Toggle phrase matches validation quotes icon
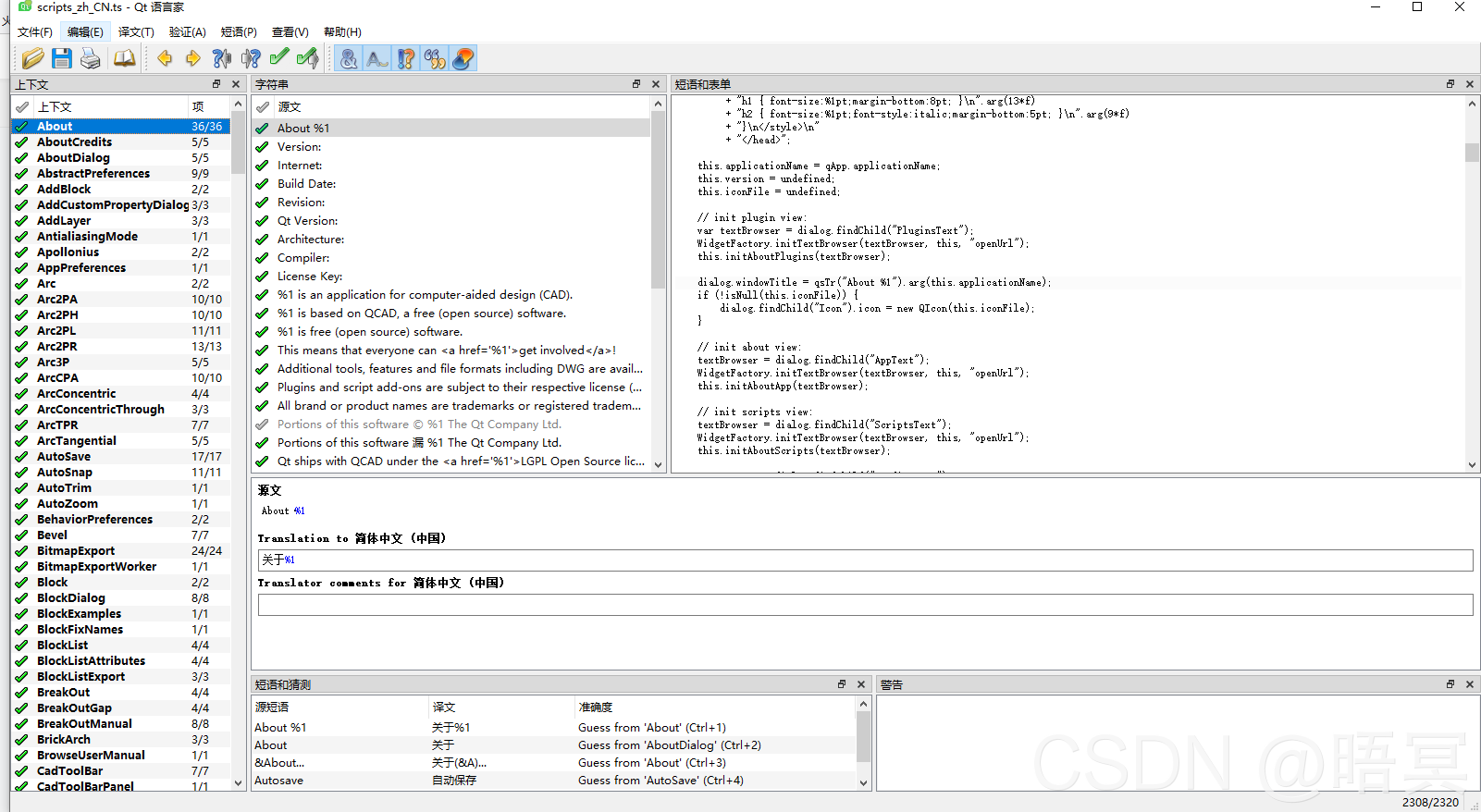 [x=435, y=58]
